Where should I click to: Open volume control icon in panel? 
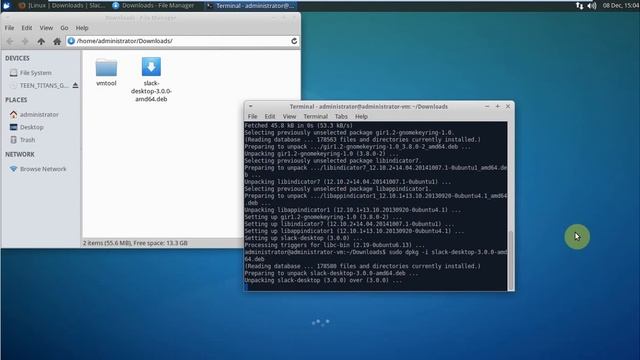pyautogui.click(x=591, y=5)
